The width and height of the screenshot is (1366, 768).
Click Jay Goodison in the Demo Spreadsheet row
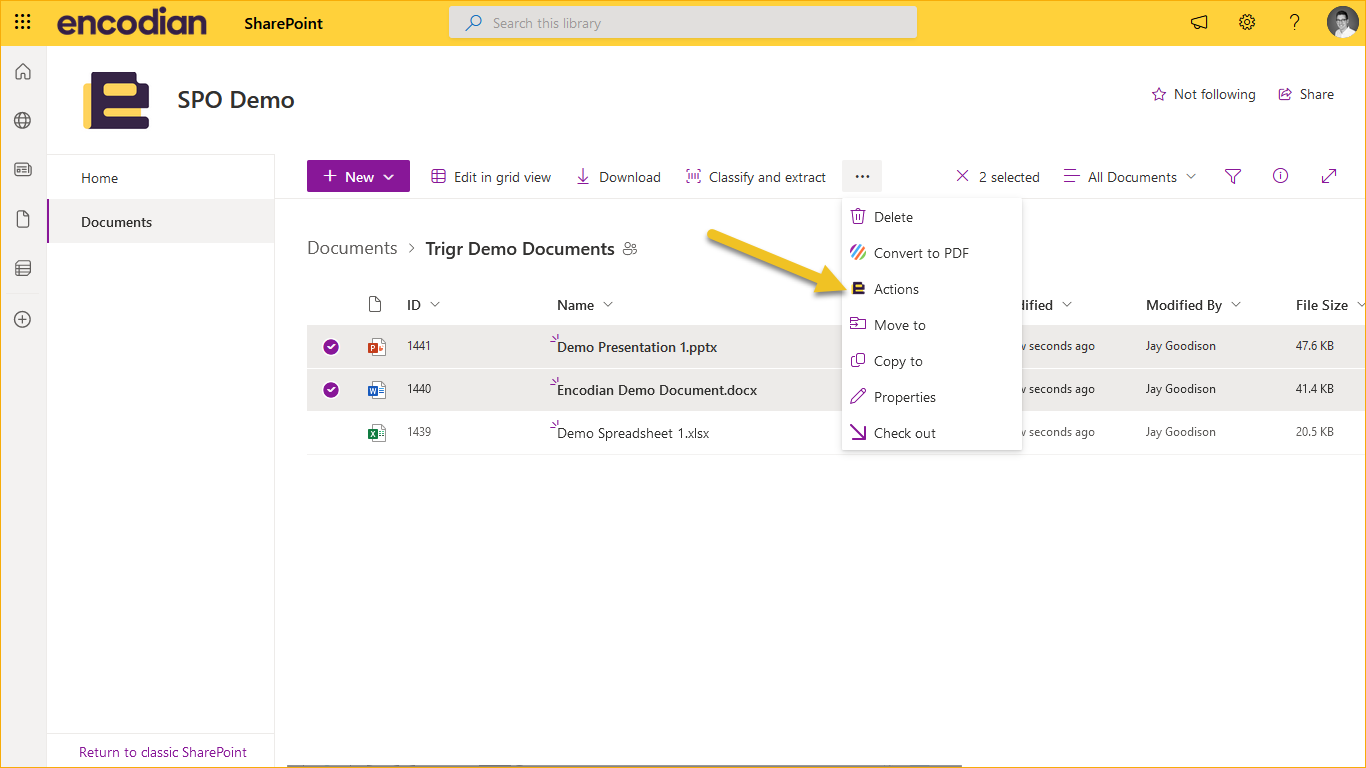[x=1181, y=432]
